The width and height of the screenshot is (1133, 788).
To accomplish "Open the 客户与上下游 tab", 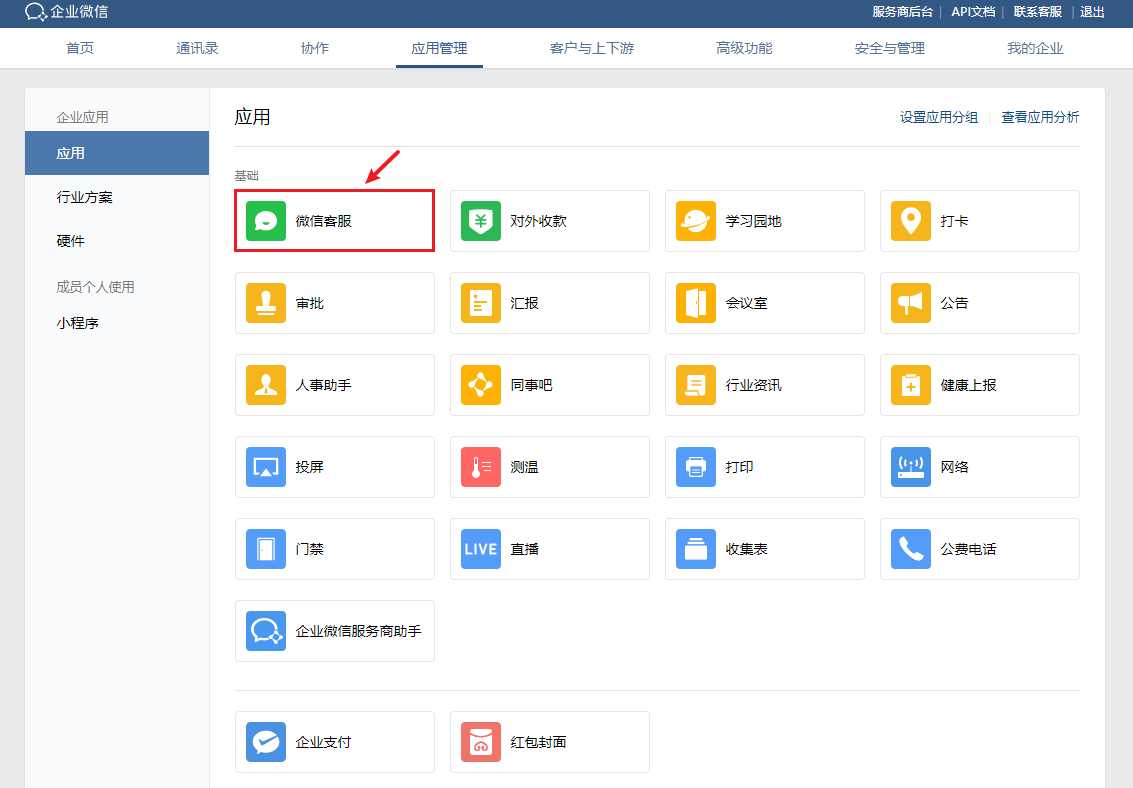I will (592, 48).
